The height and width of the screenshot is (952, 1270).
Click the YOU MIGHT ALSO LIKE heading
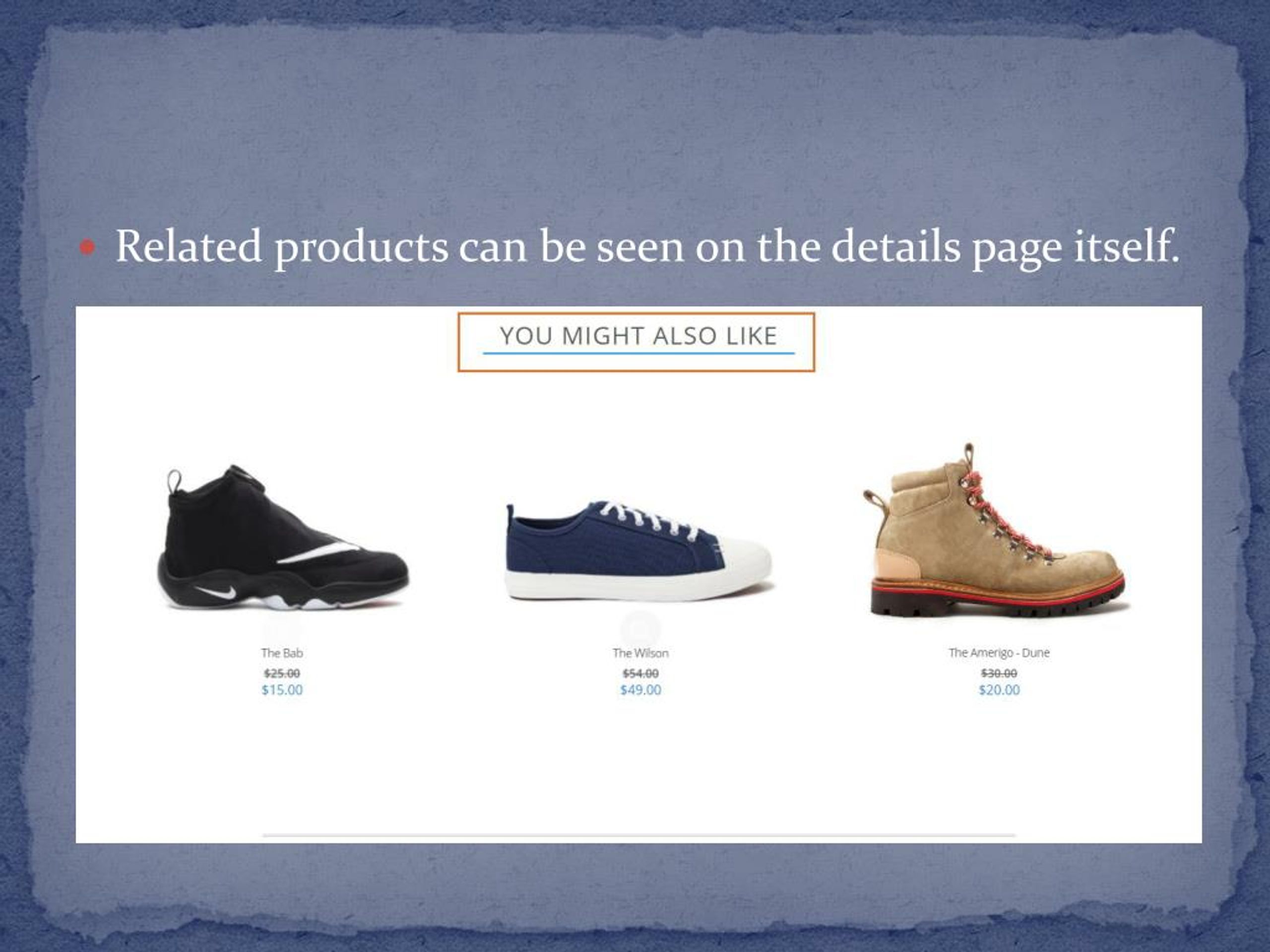pyautogui.click(x=638, y=336)
